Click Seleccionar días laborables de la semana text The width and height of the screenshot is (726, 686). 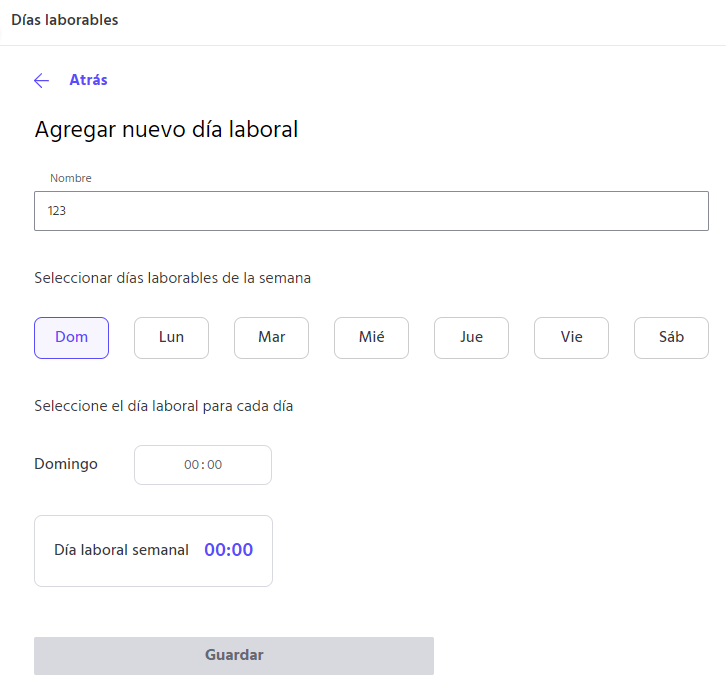172,278
